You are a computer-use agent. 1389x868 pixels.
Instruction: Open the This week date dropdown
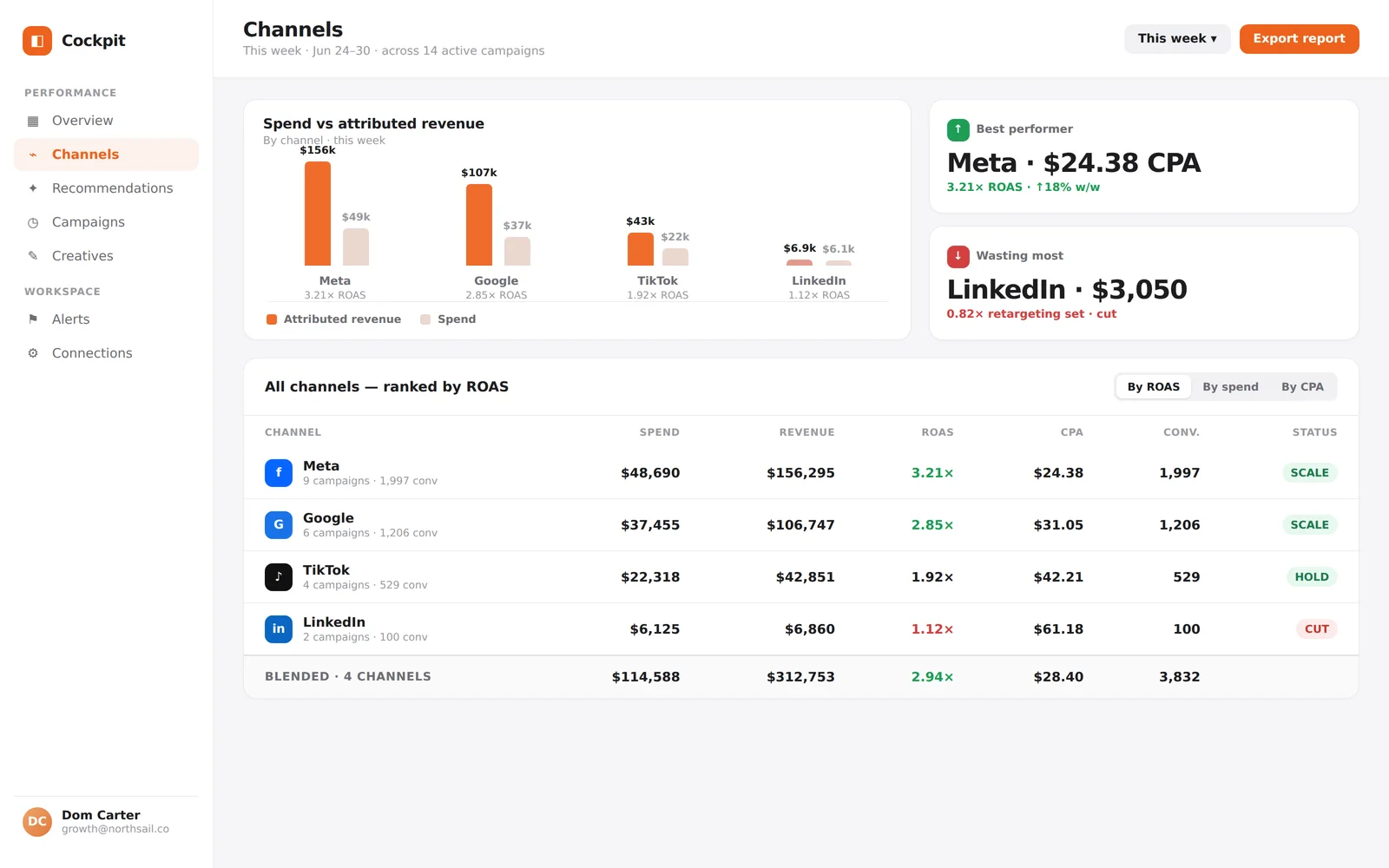[x=1177, y=39]
